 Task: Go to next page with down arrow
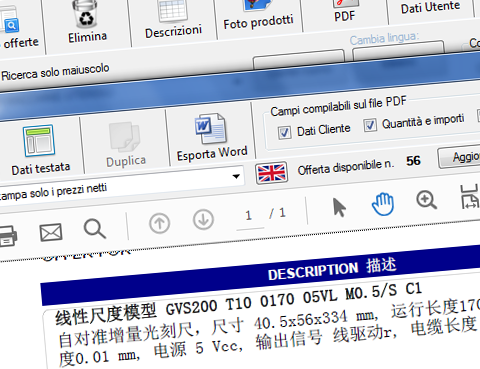pyautogui.click(x=203, y=220)
